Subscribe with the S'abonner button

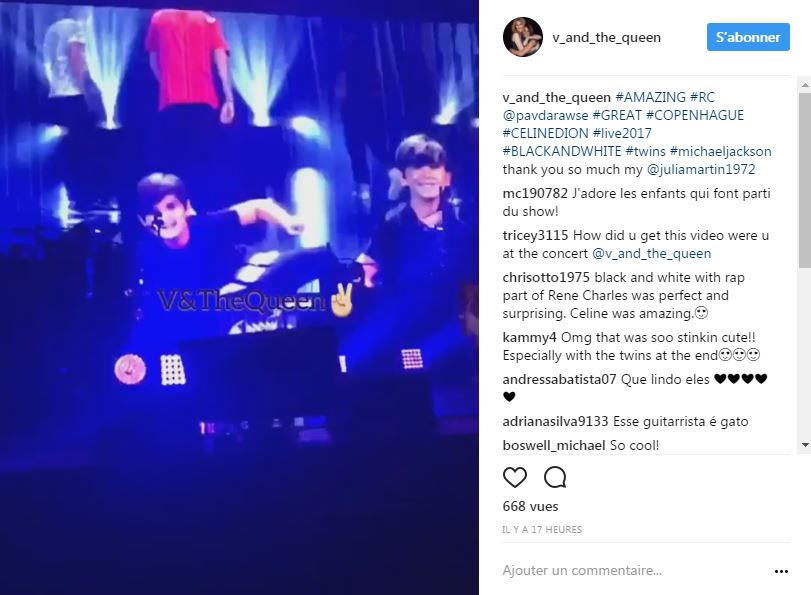(x=748, y=37)
